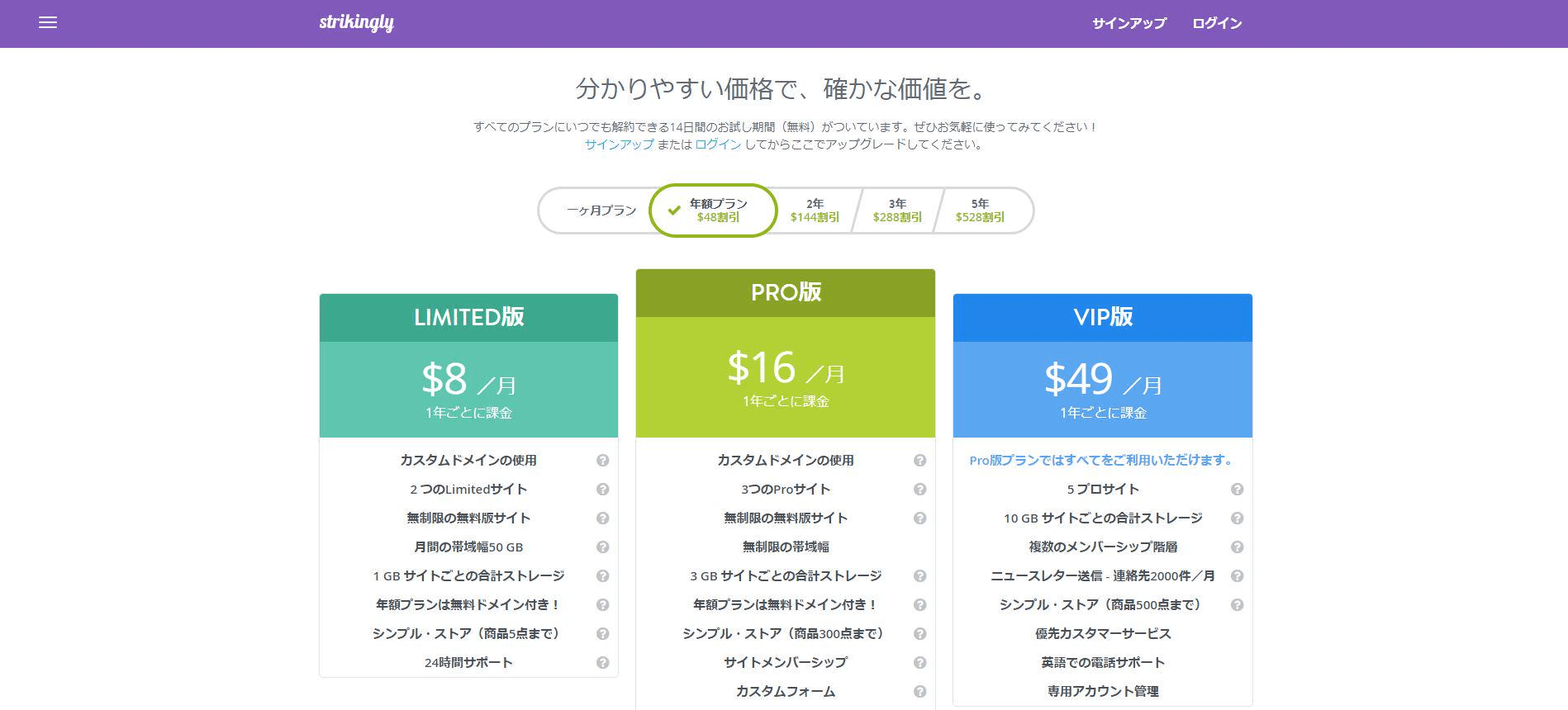Click help icon beside 複数のメンバーシップ階層

coord(1238,547)
